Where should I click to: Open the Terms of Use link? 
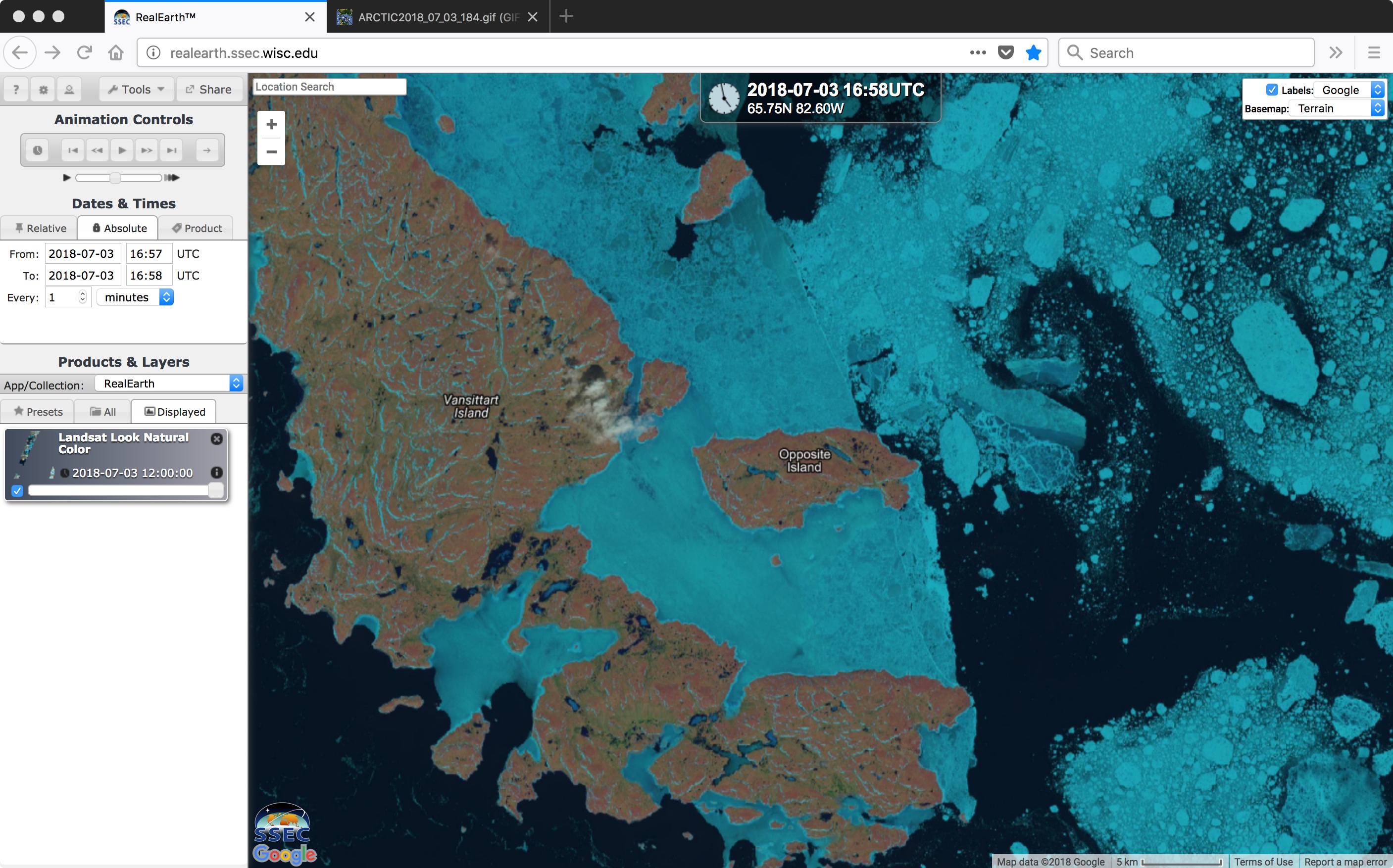pyautogui.click(x=1263, y=862)
